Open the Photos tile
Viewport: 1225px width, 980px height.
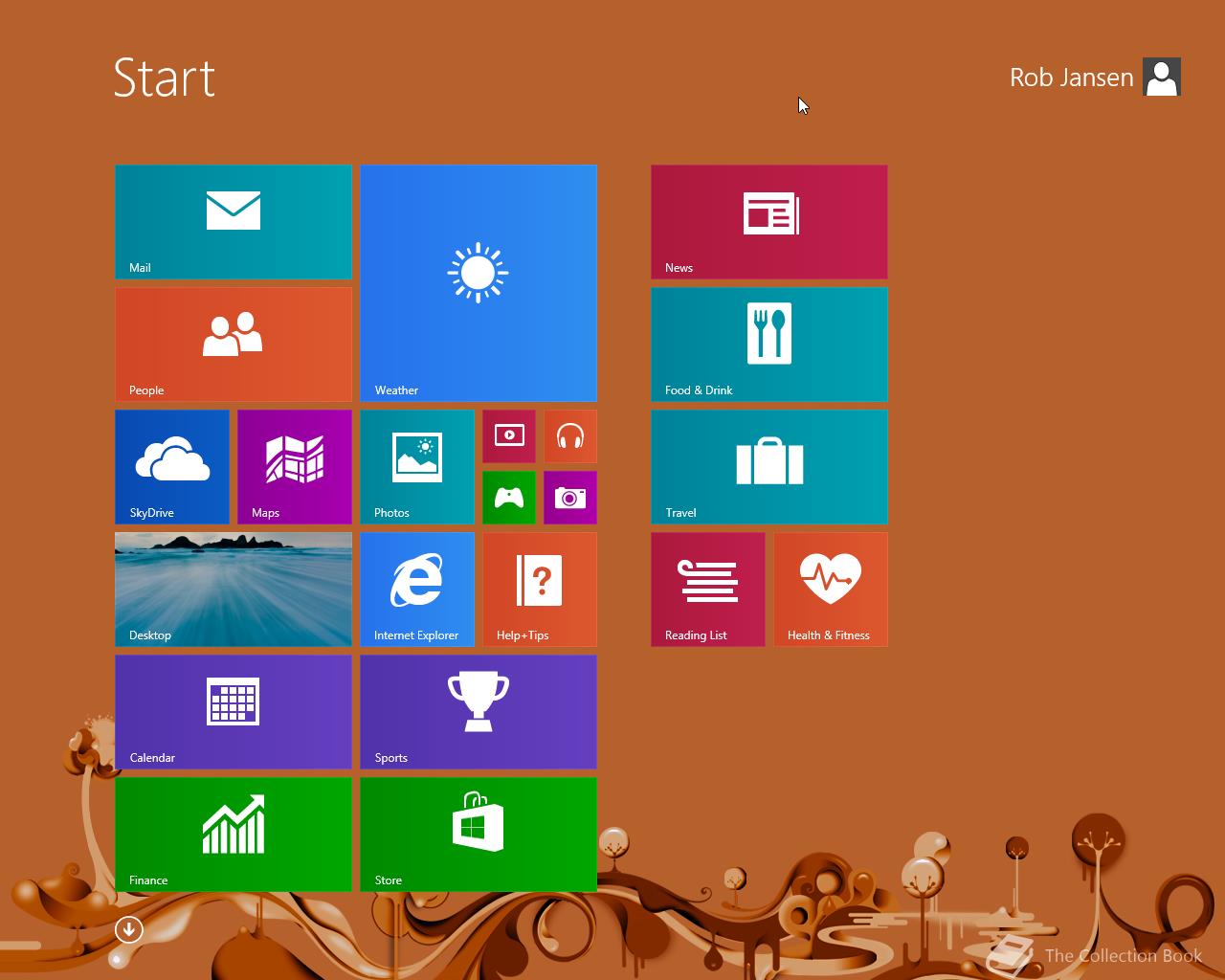pyautogui.click(x=417, y=467)
